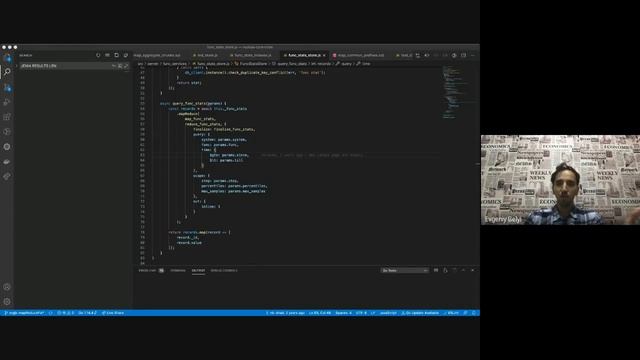The width and height of the screenshot is (640, 360).
Task: Click errors and warnings count in status bar
Action: click(65, 313)
